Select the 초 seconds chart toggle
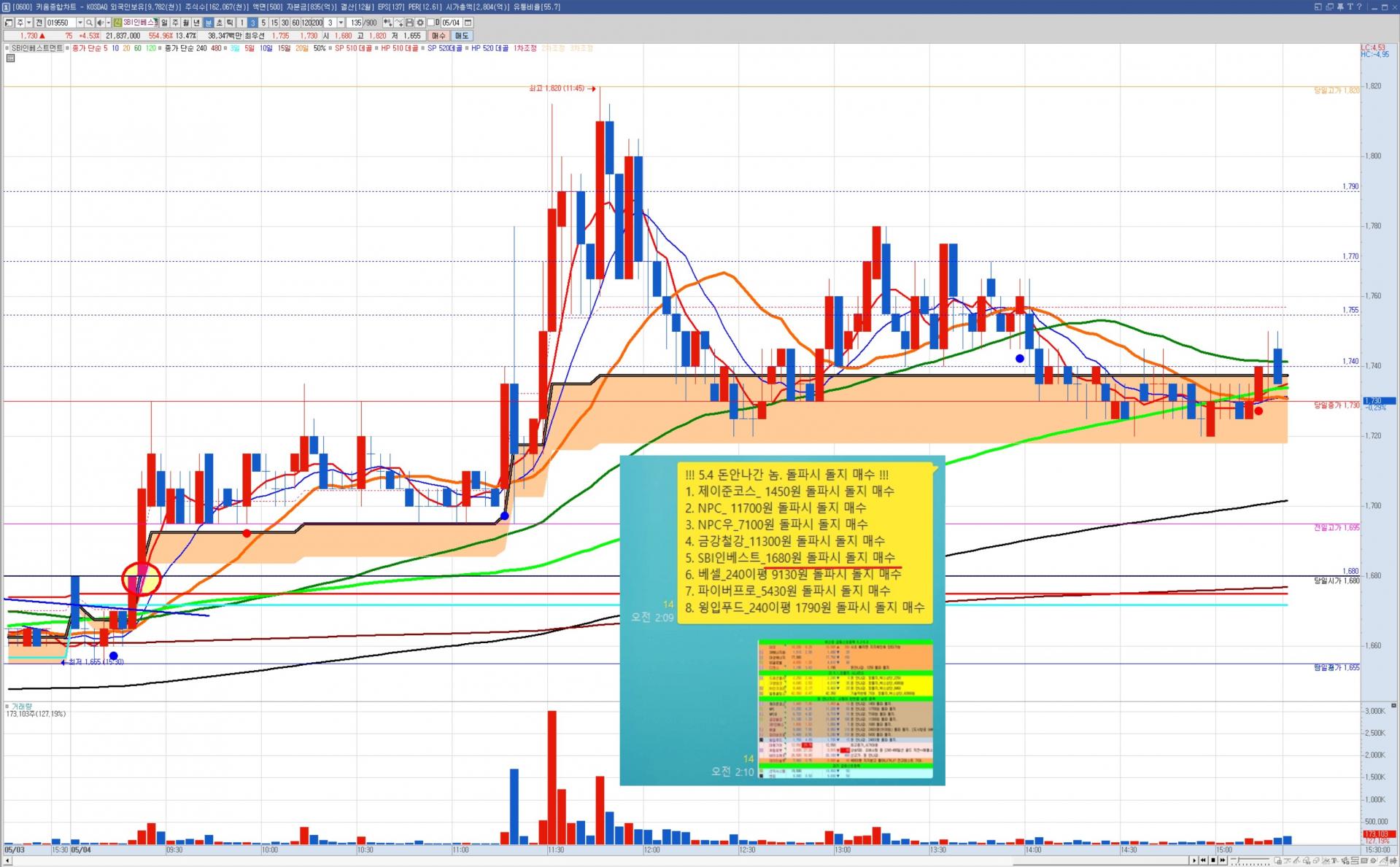1400x867 pixels. coord(219,23)
